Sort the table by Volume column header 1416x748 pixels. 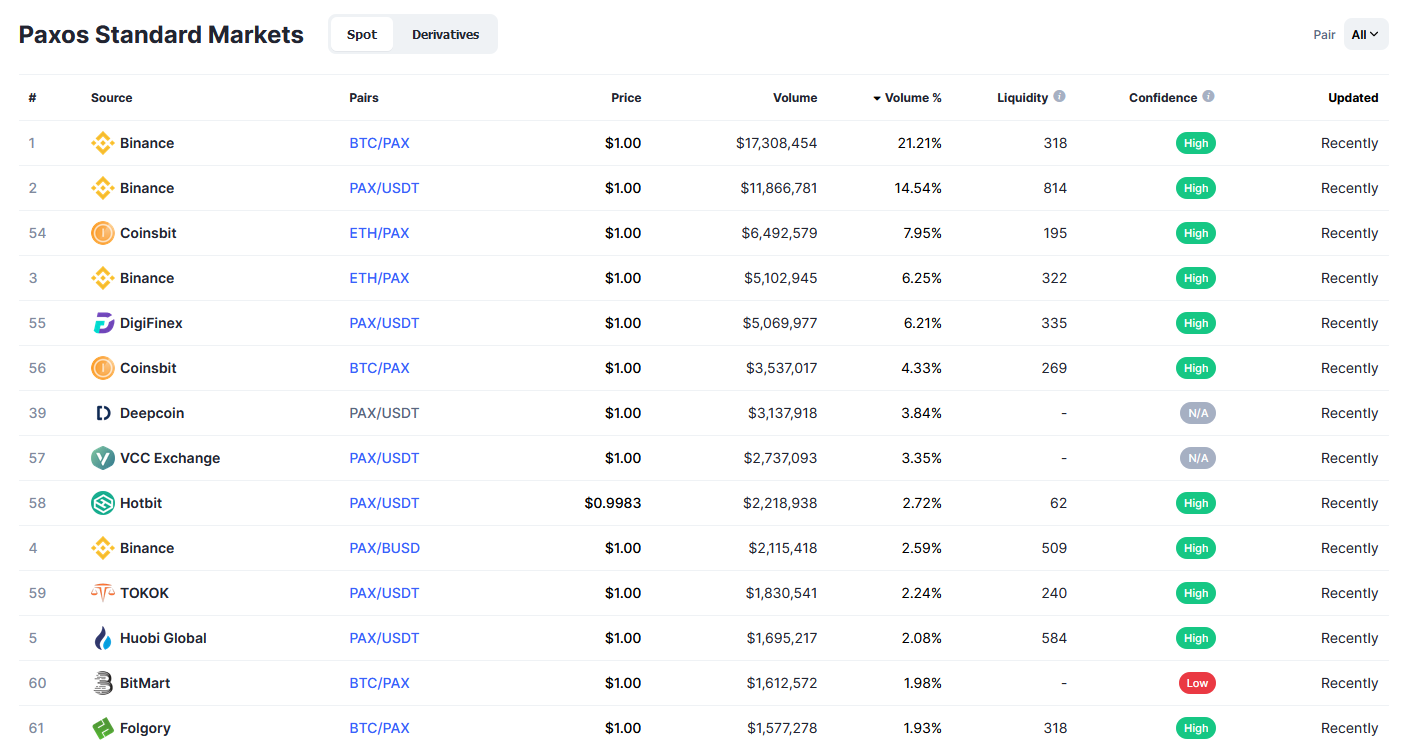point(795,98)
